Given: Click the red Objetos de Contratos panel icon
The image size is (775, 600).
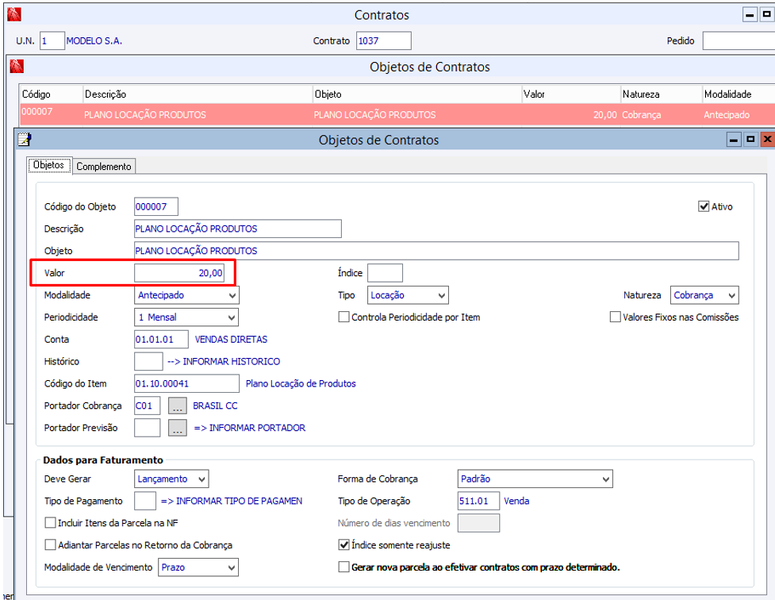Looking at the screenshot, I should point(17,66).
